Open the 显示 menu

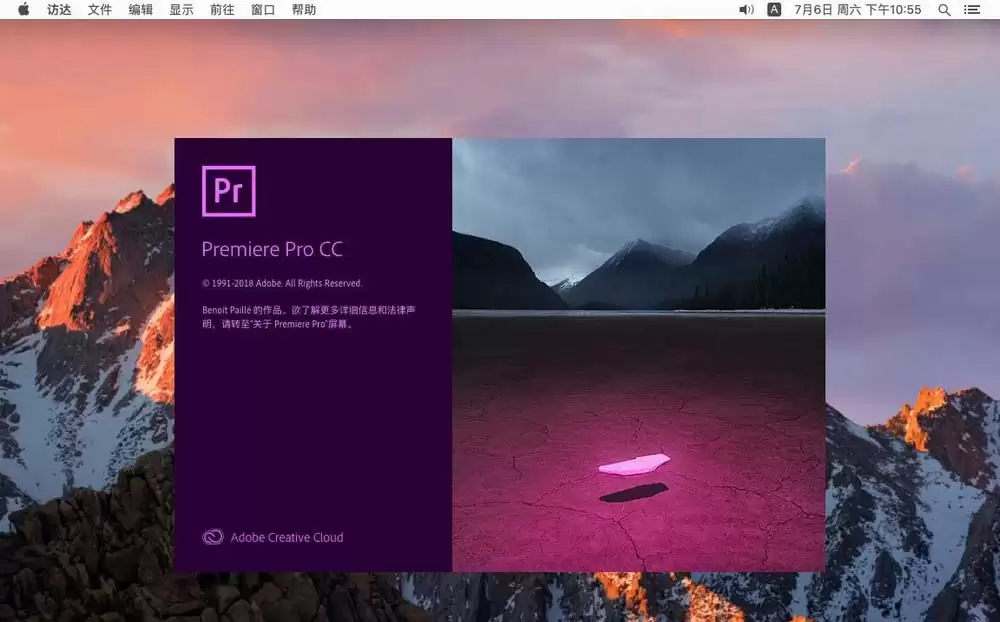(182, 10)
